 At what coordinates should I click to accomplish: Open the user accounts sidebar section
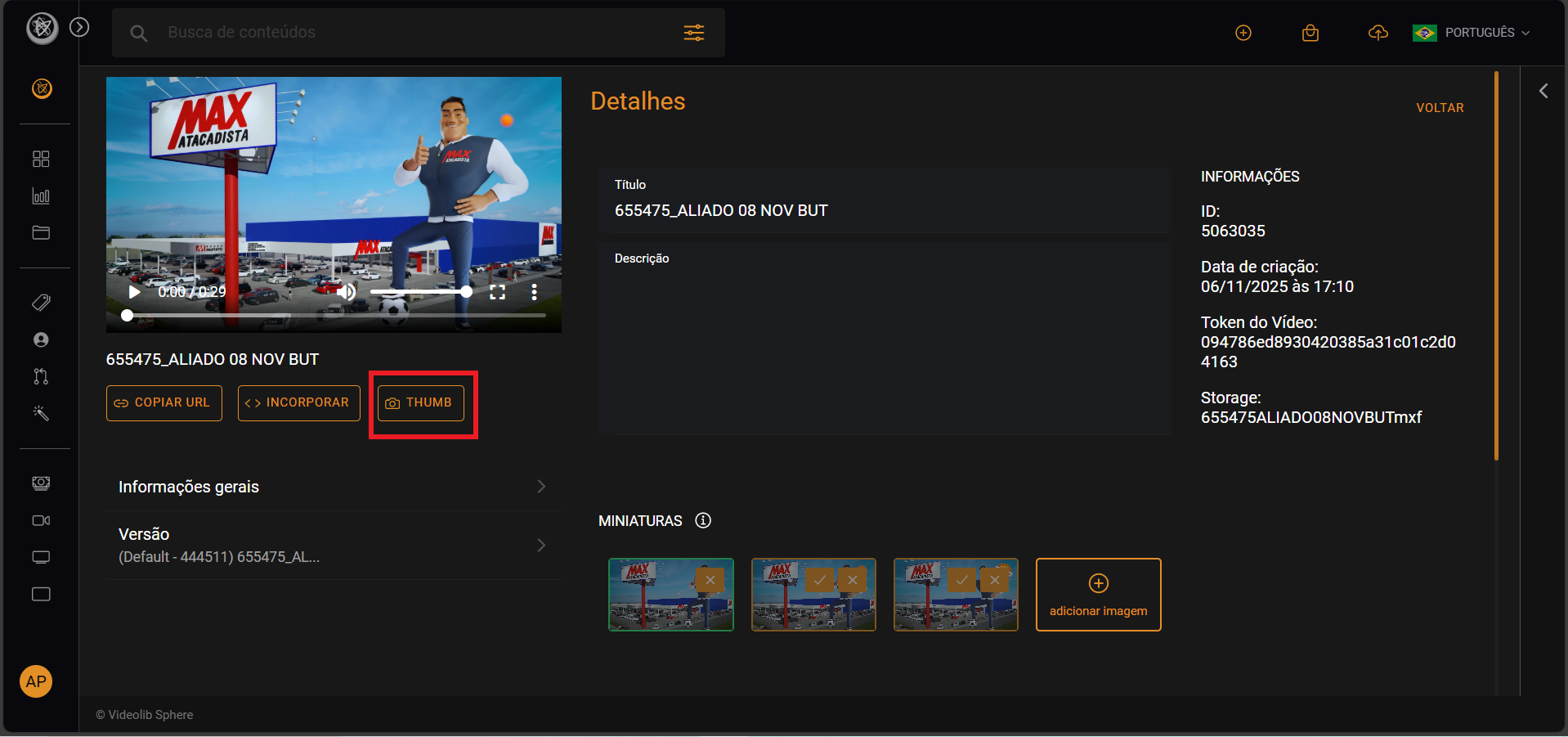point(41,339)
